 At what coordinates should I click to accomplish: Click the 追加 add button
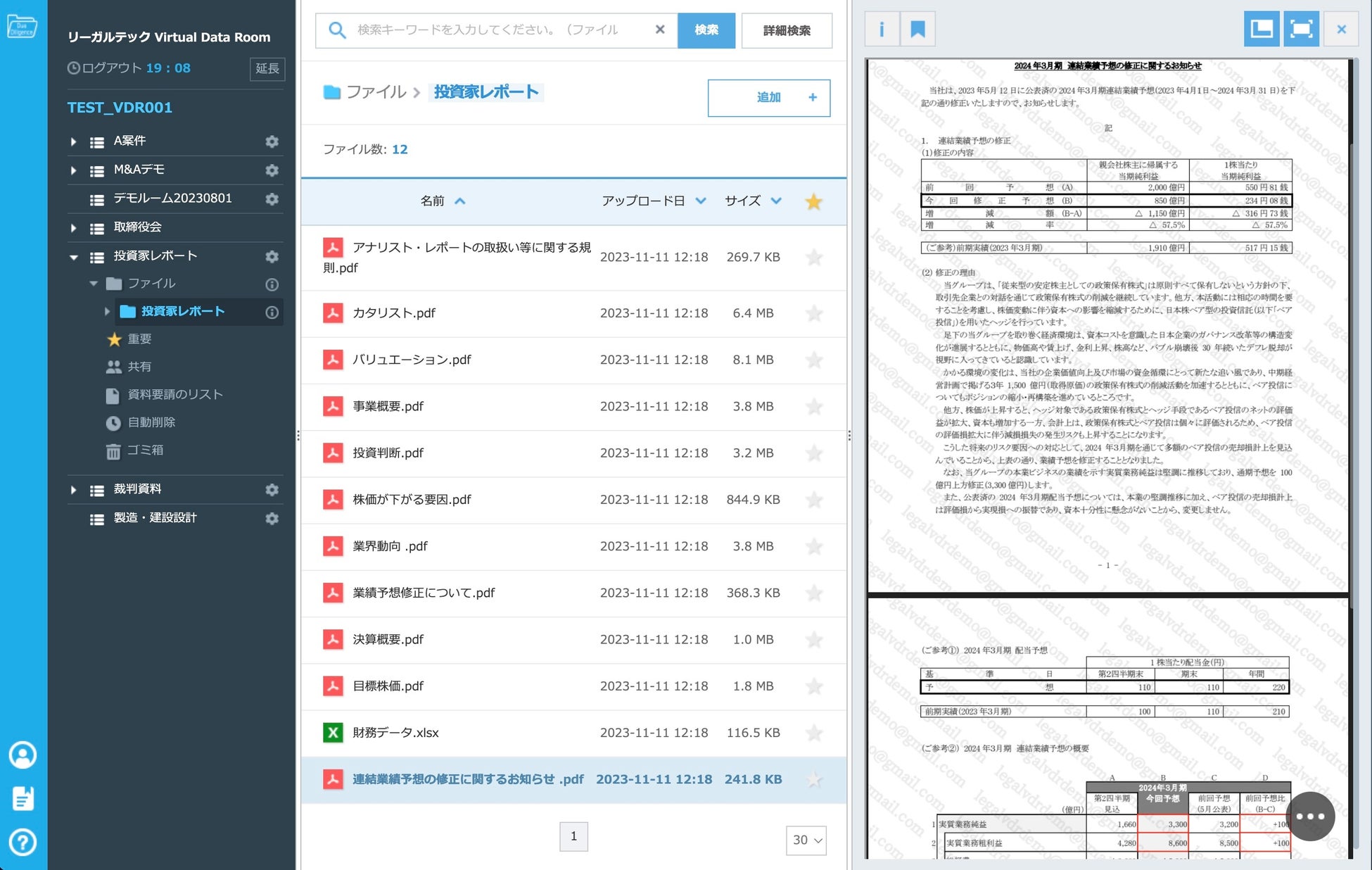(768, 98)
